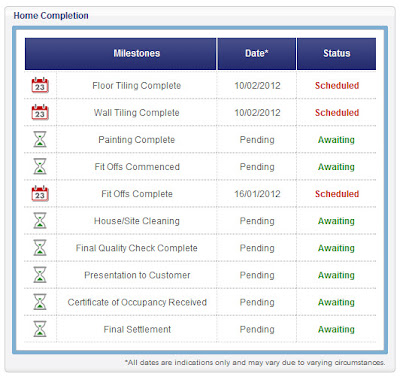Click Scheduled status for Fit Offs Complete
This screenshot has height=377, width=400.
pyautogui.click(x=337, y=194)
